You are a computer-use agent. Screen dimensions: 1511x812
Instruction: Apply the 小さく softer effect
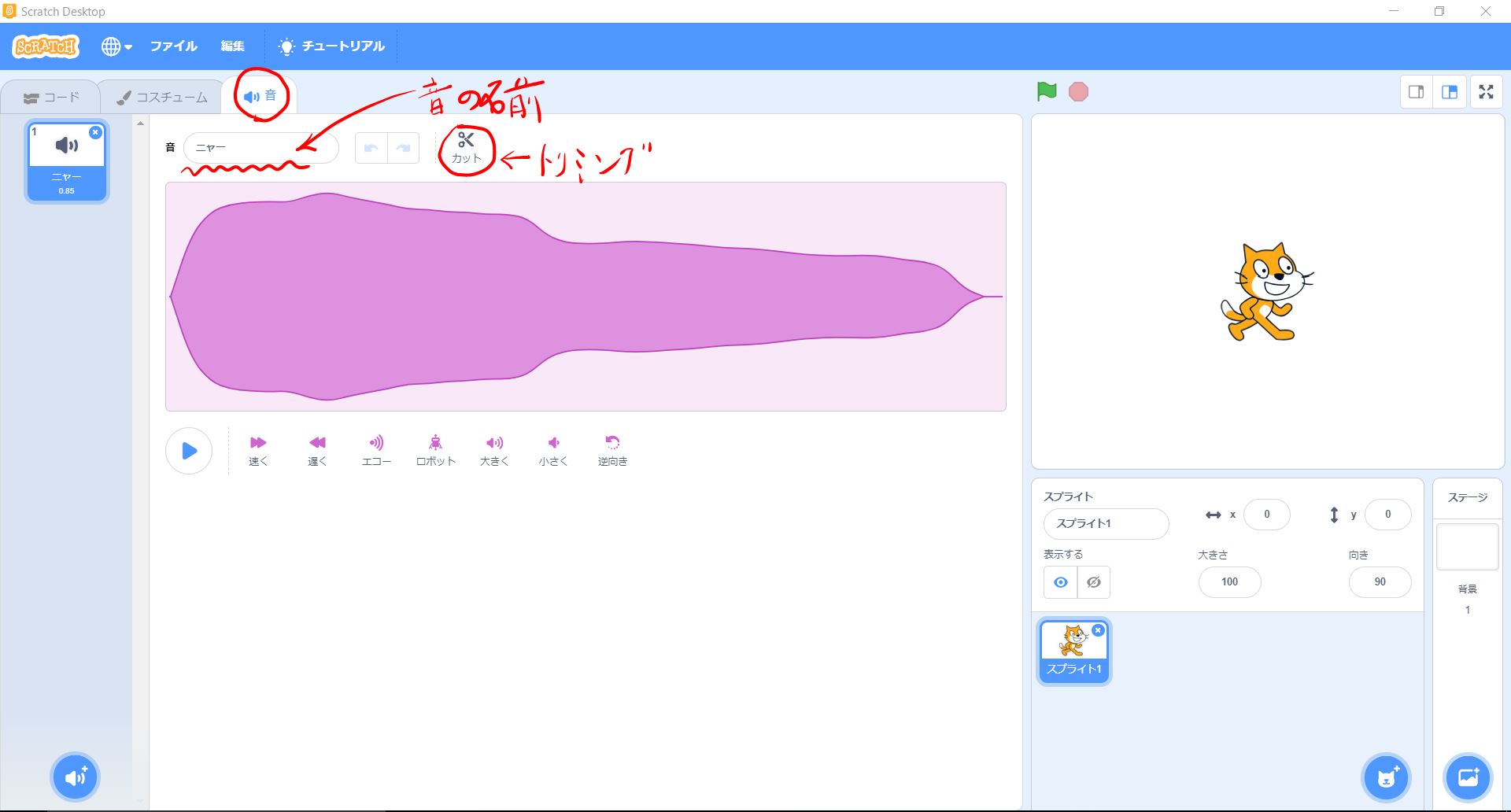[x=553, y=451]
